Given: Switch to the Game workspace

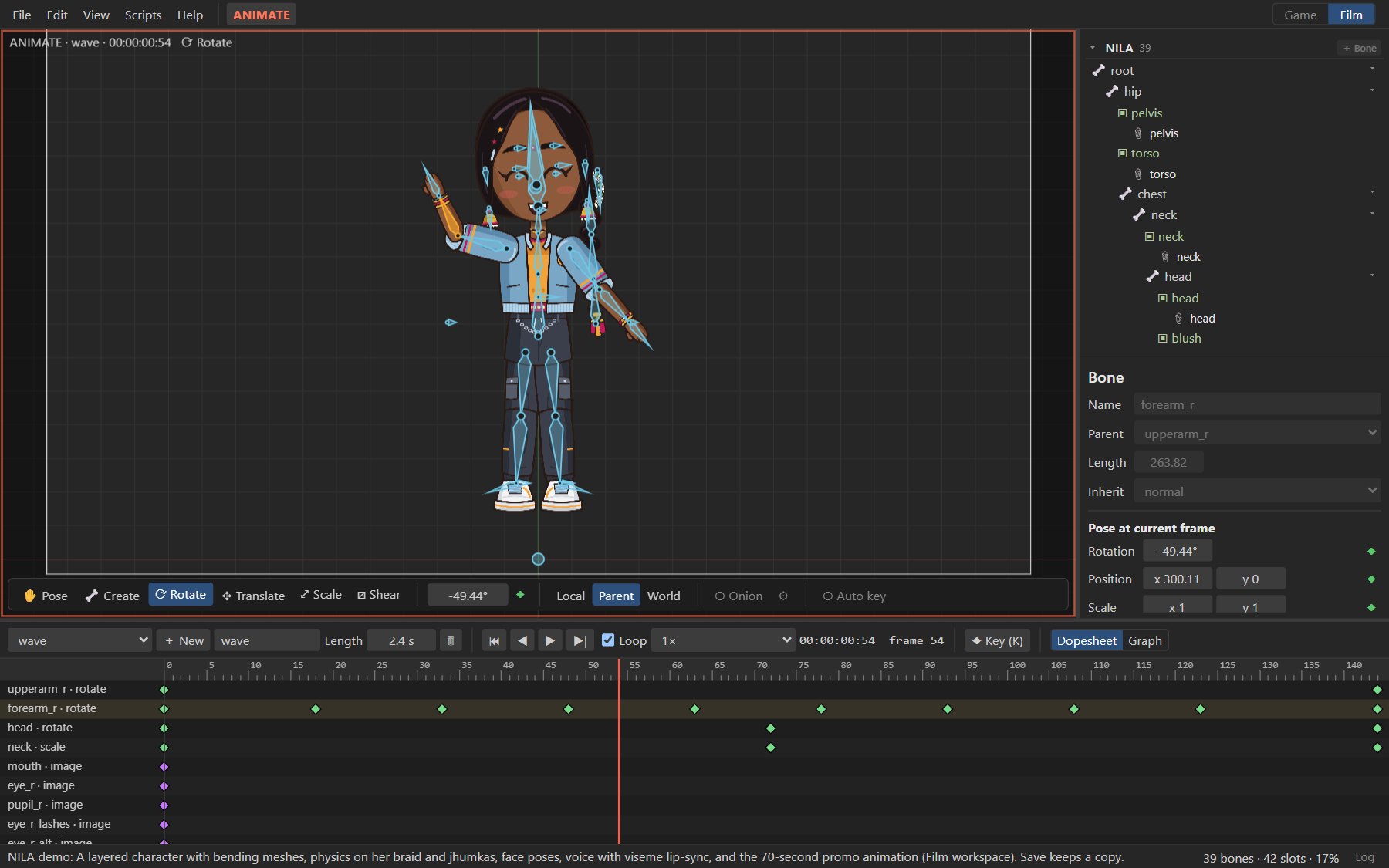Looking at the screenshot, I should coord(1300,15).
